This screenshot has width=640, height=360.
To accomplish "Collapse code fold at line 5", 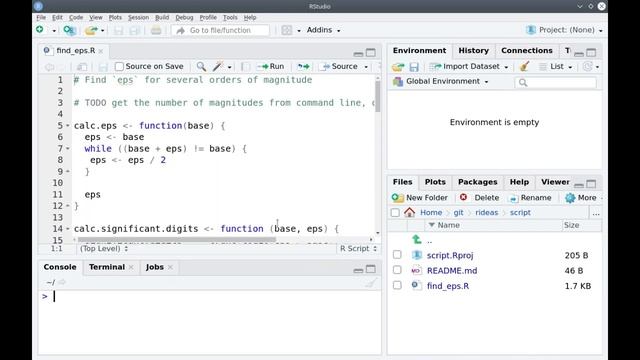I will pyautogui.click(x=68, y=126).
